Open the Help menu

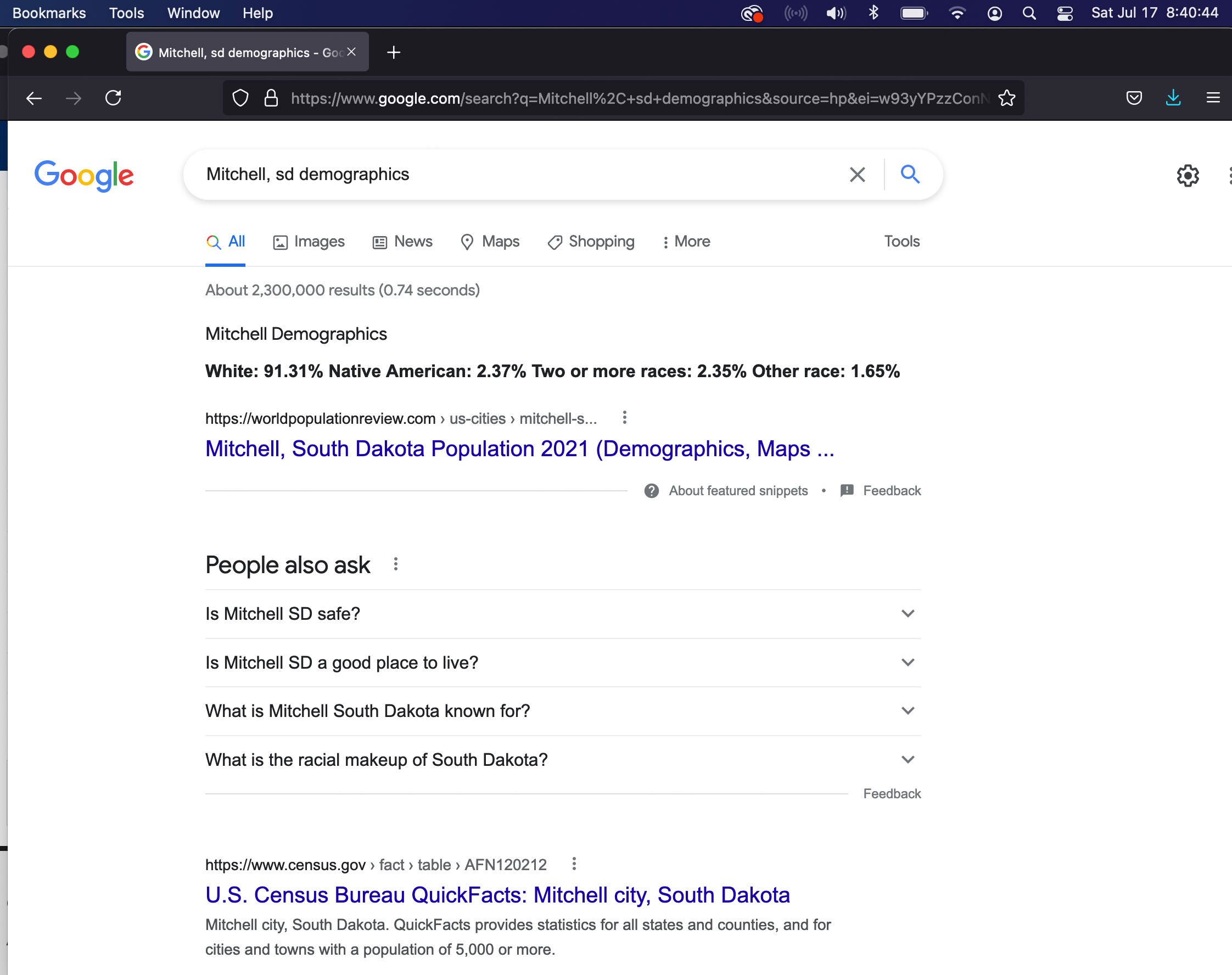click(257, 13)
